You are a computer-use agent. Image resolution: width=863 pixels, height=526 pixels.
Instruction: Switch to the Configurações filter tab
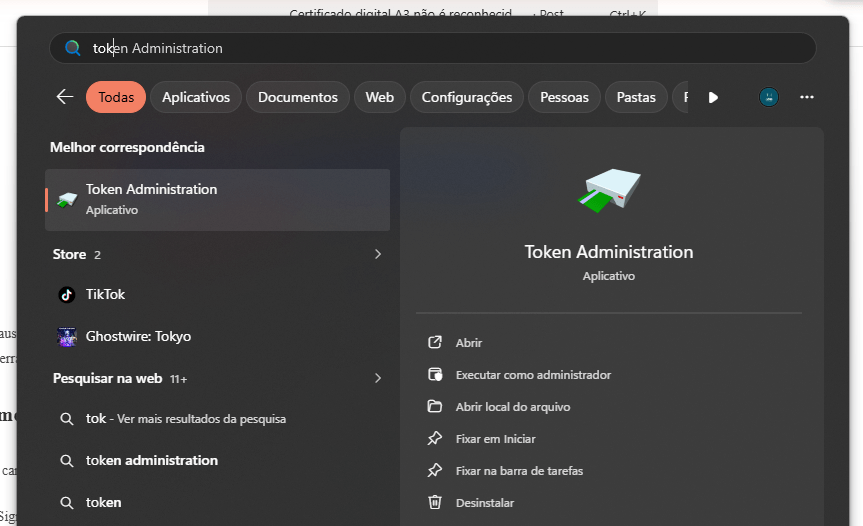click(467, 97)
